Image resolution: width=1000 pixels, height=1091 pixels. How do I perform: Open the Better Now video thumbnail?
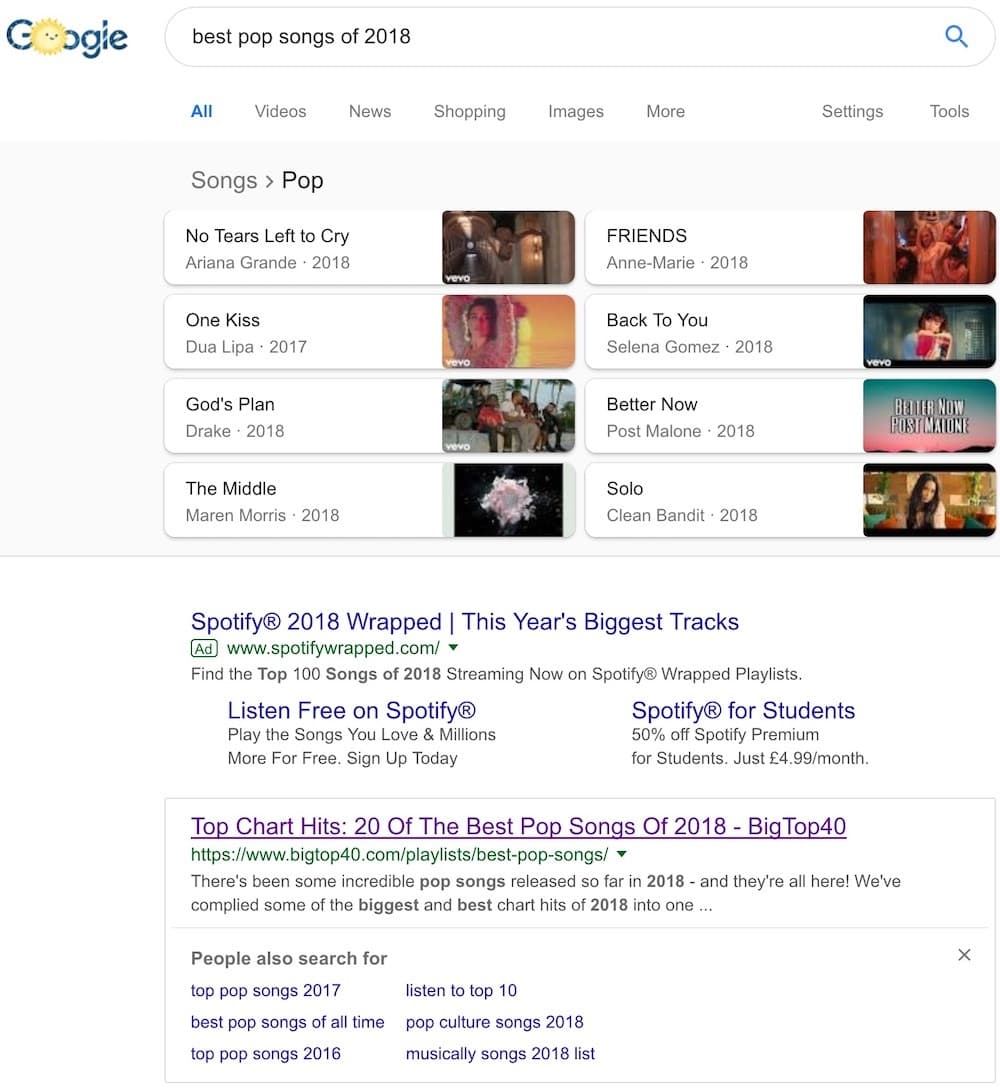click(929, 416)
